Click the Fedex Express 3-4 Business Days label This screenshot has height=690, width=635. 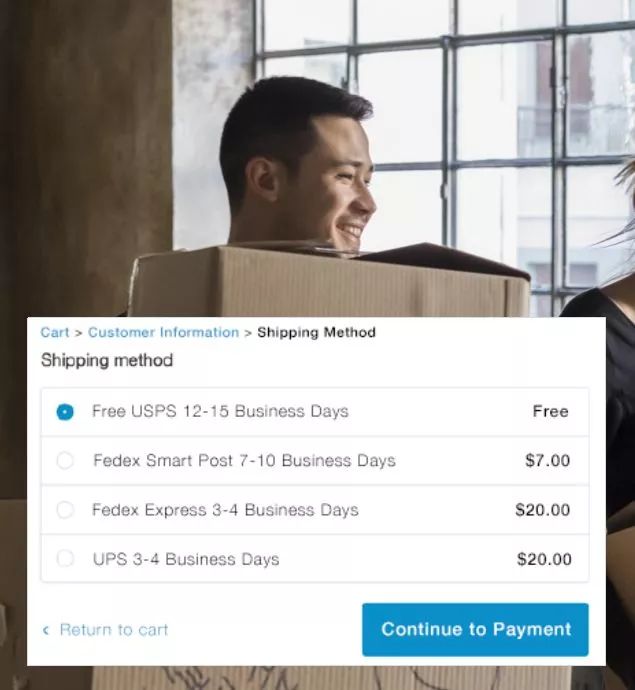pos(225,510)
